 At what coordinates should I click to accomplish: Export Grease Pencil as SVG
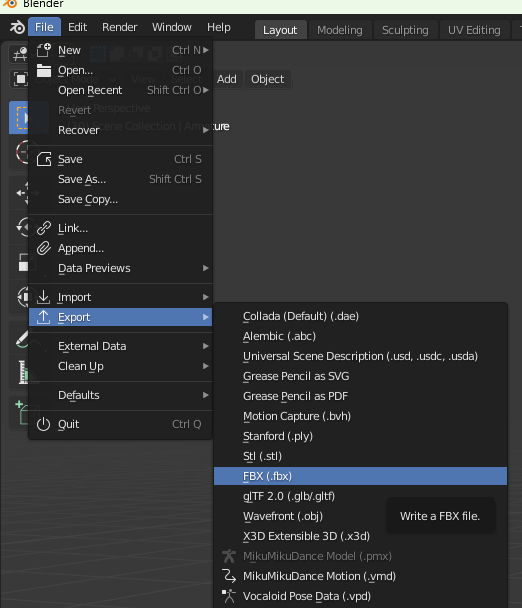tap(360, 377)
